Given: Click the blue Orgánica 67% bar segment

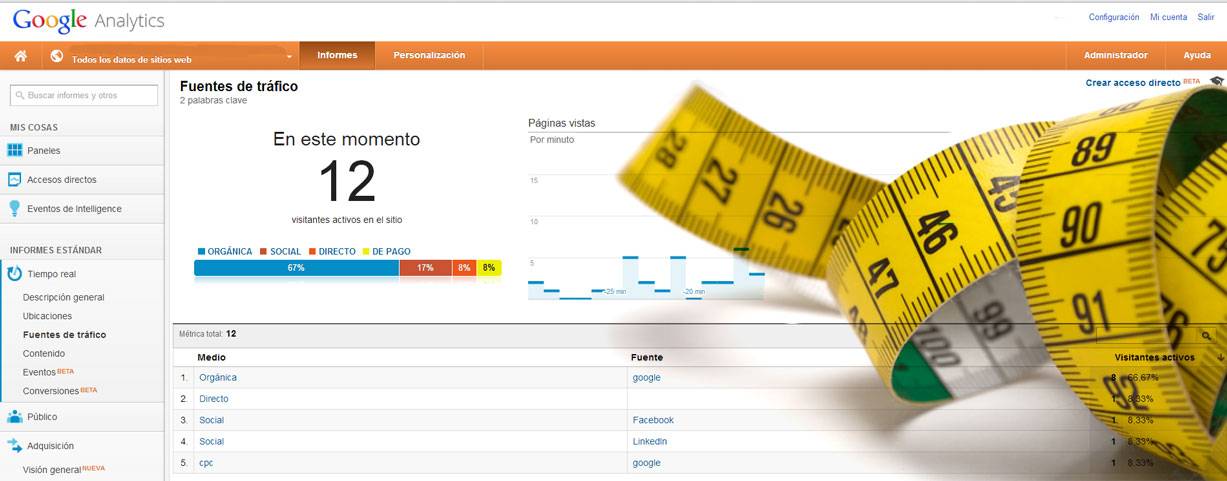Looking at the screenshot, I should [296, 268].
